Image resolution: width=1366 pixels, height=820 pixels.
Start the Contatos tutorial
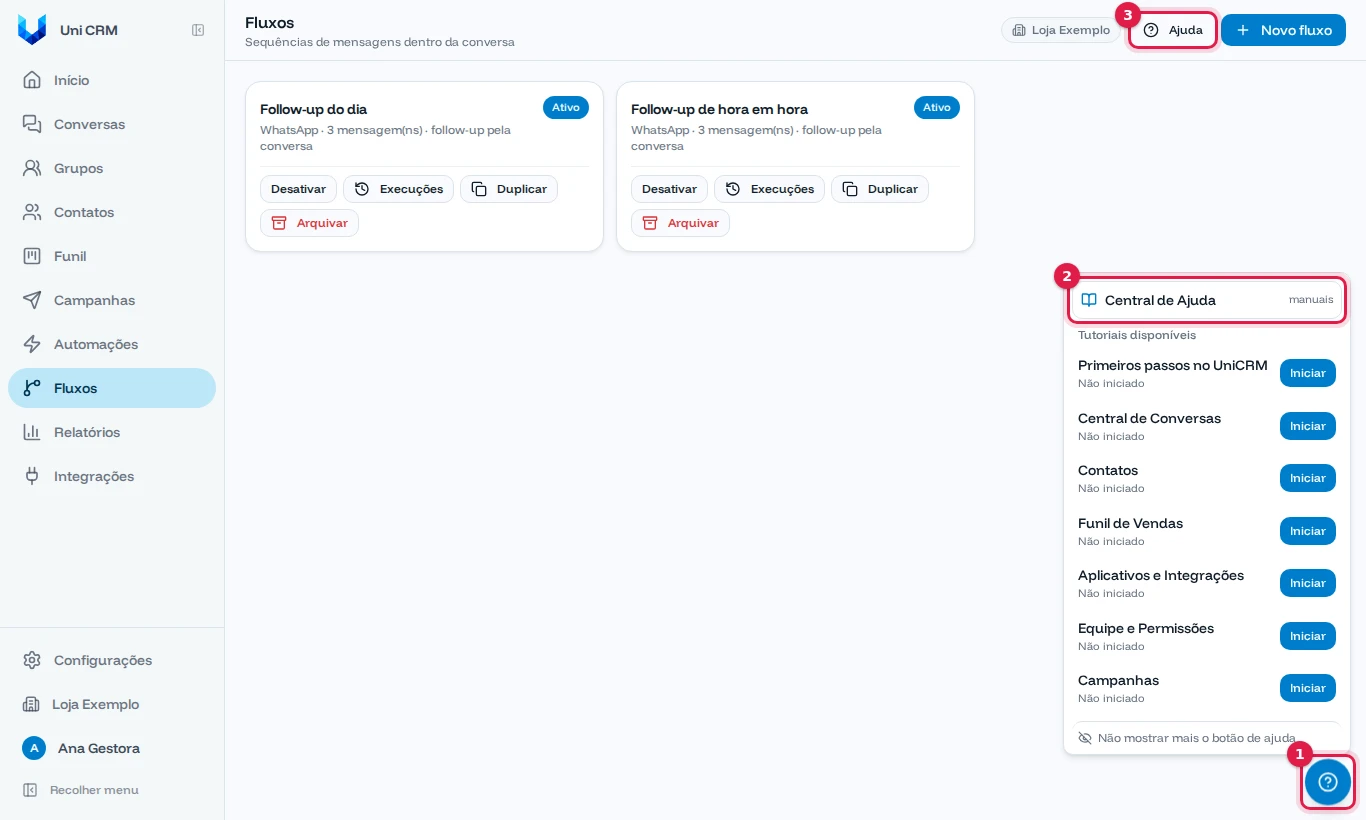pyautogui.click(x=1308, y=478)
